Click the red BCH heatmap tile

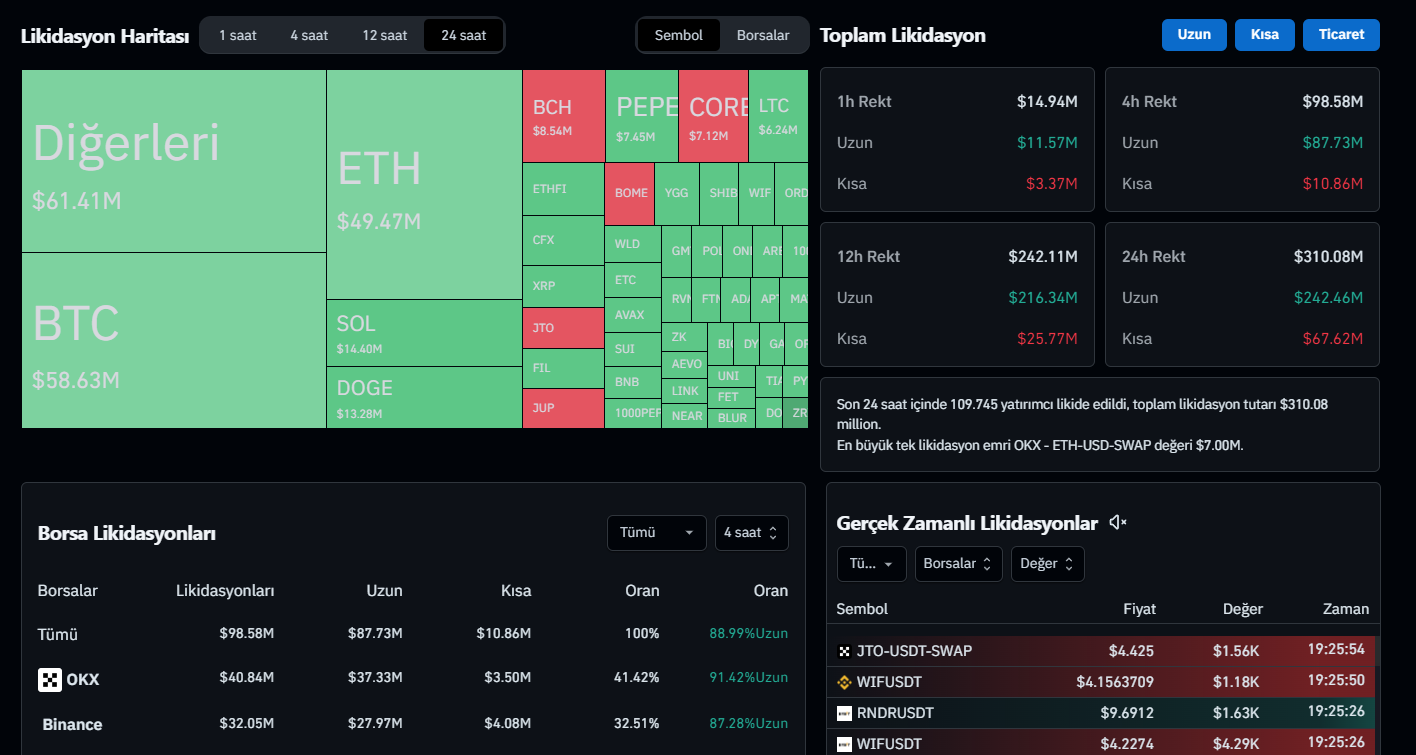(563, 116)
